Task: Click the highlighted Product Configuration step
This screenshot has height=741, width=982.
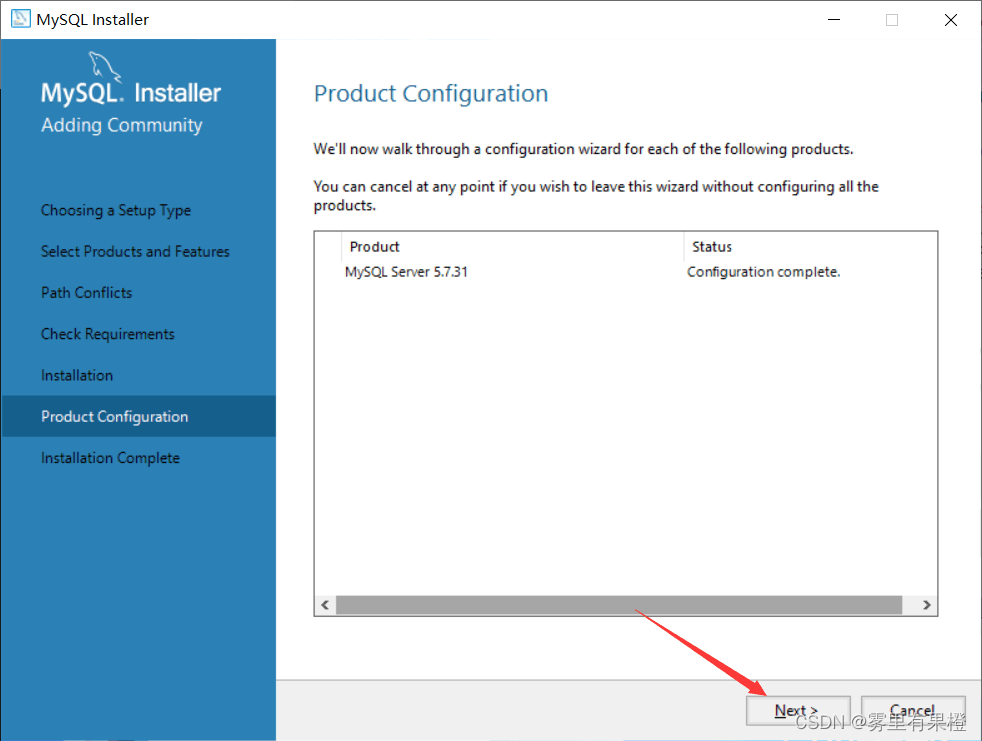Action: [x=114, y=417]
